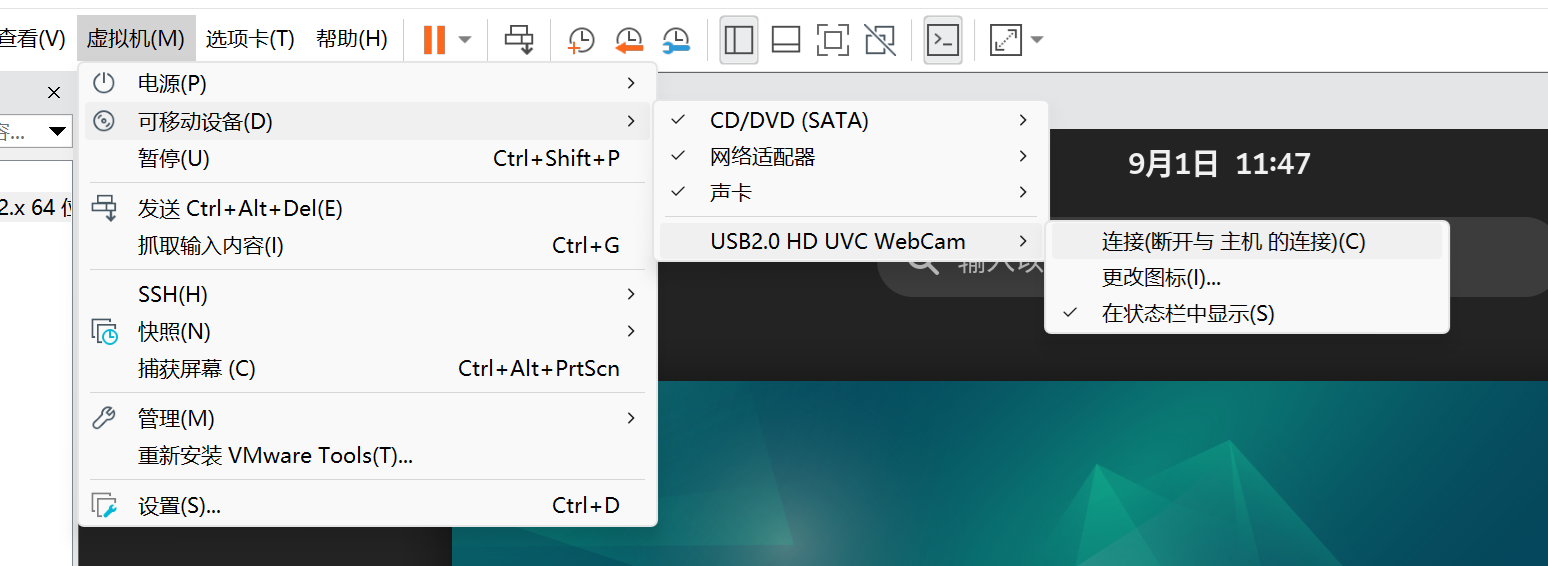Toggle the thumbnail bar view icon
This screenshot has width=1548, height=566.
(786, 40)
